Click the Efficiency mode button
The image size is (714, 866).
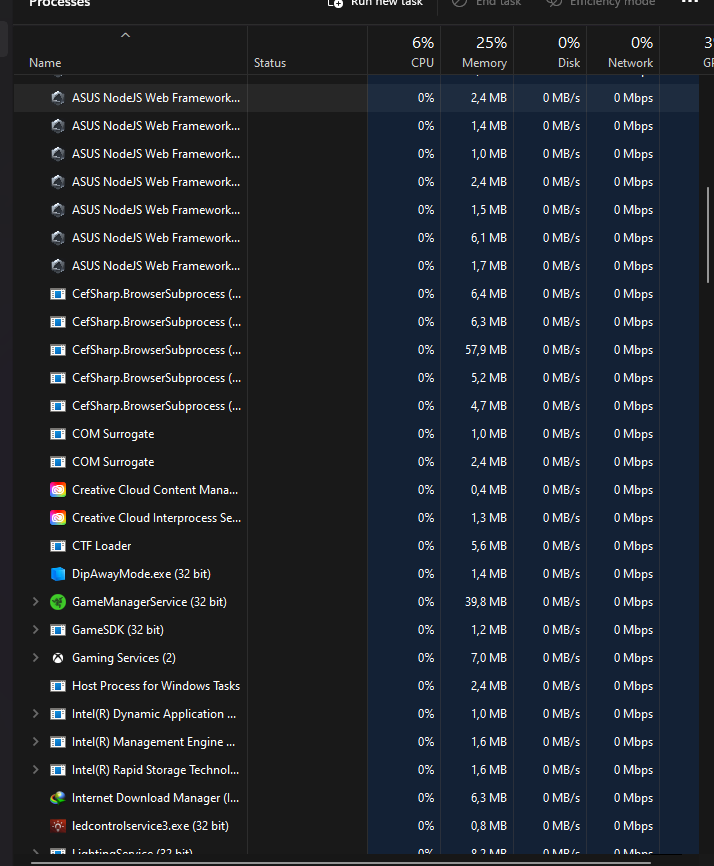pos(601,3)
